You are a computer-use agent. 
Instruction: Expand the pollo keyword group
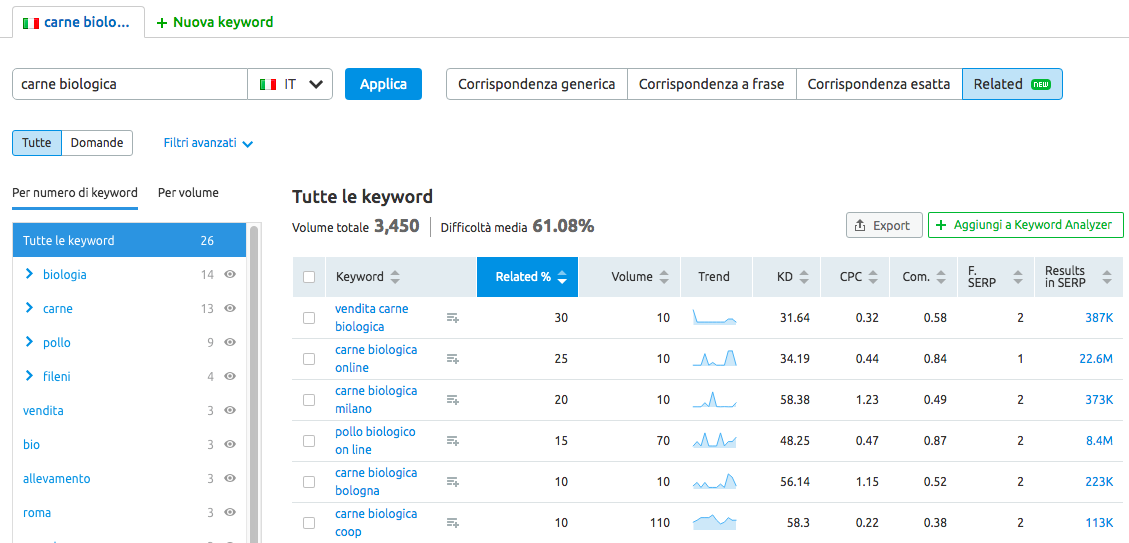tap(30, 343)
